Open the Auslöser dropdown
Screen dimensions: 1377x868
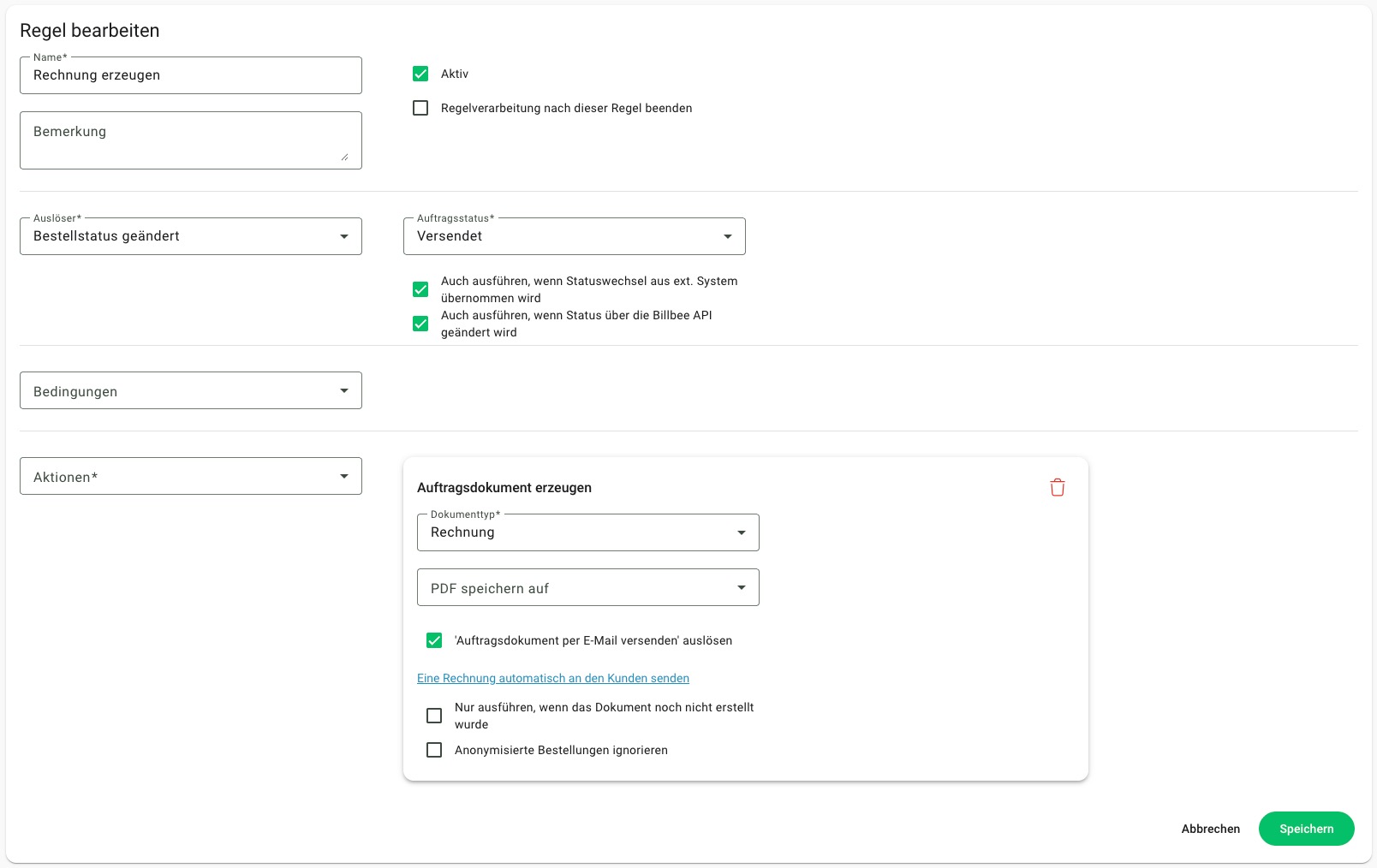191,236
